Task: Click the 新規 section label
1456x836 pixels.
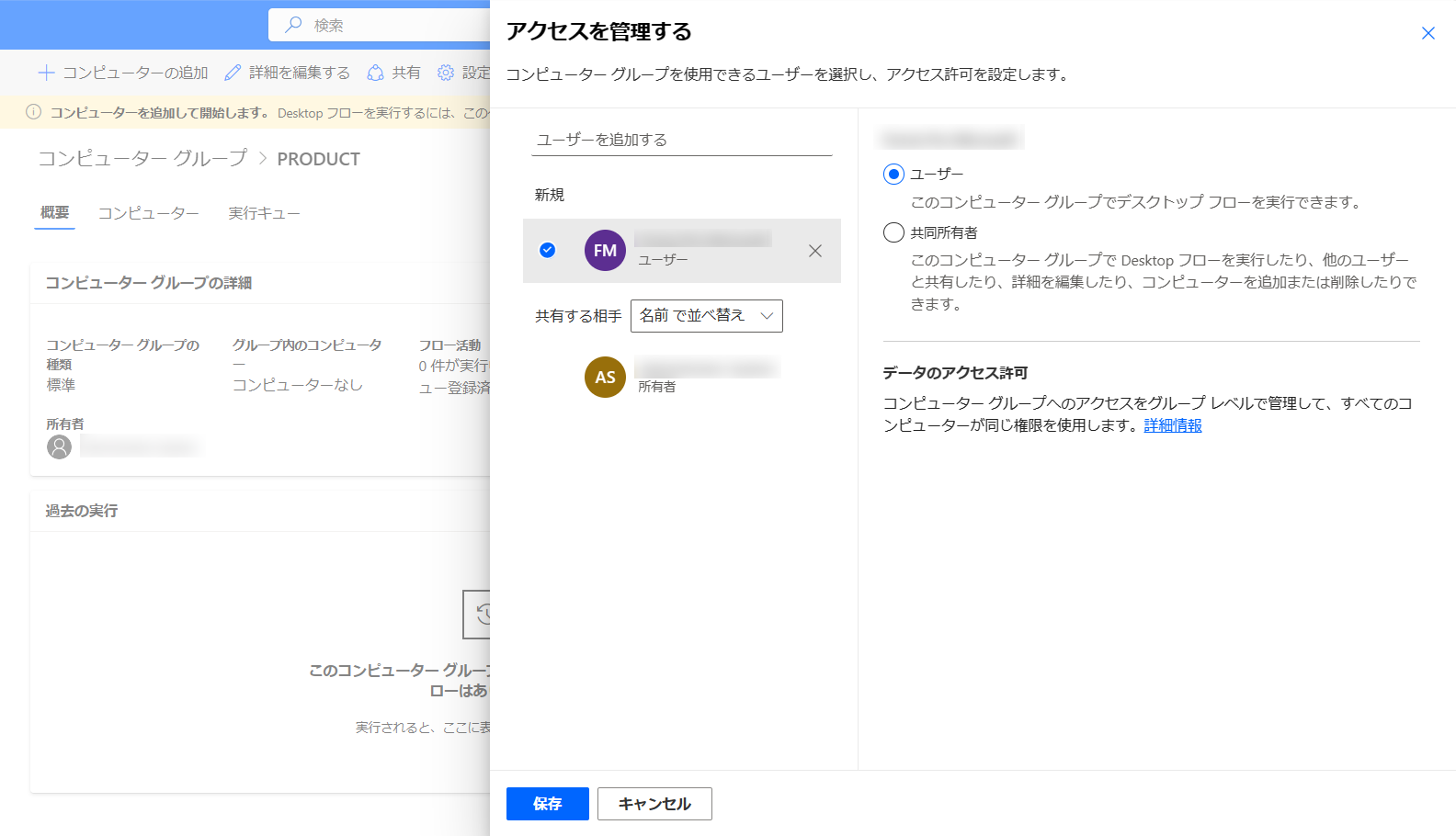Action: [x=550, y=195]
